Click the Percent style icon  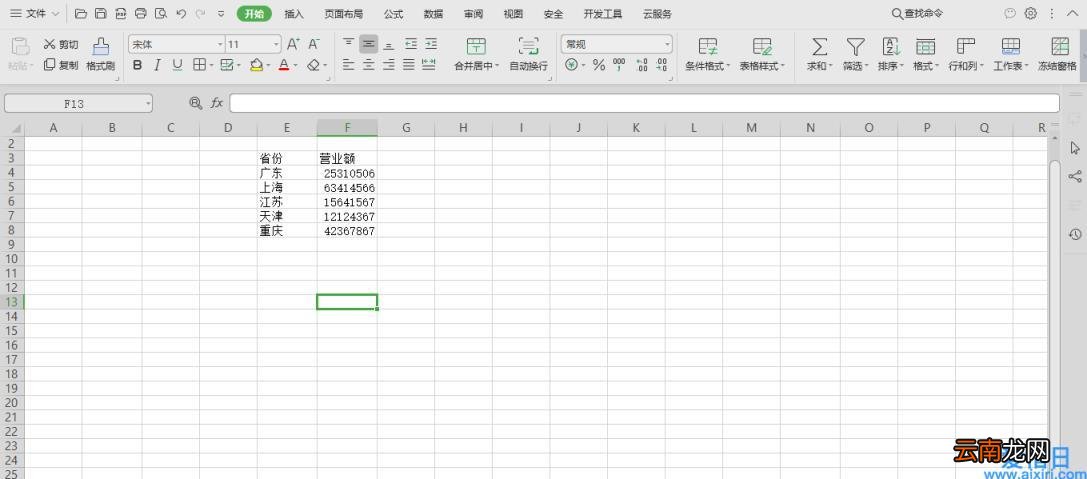point(599,65)
